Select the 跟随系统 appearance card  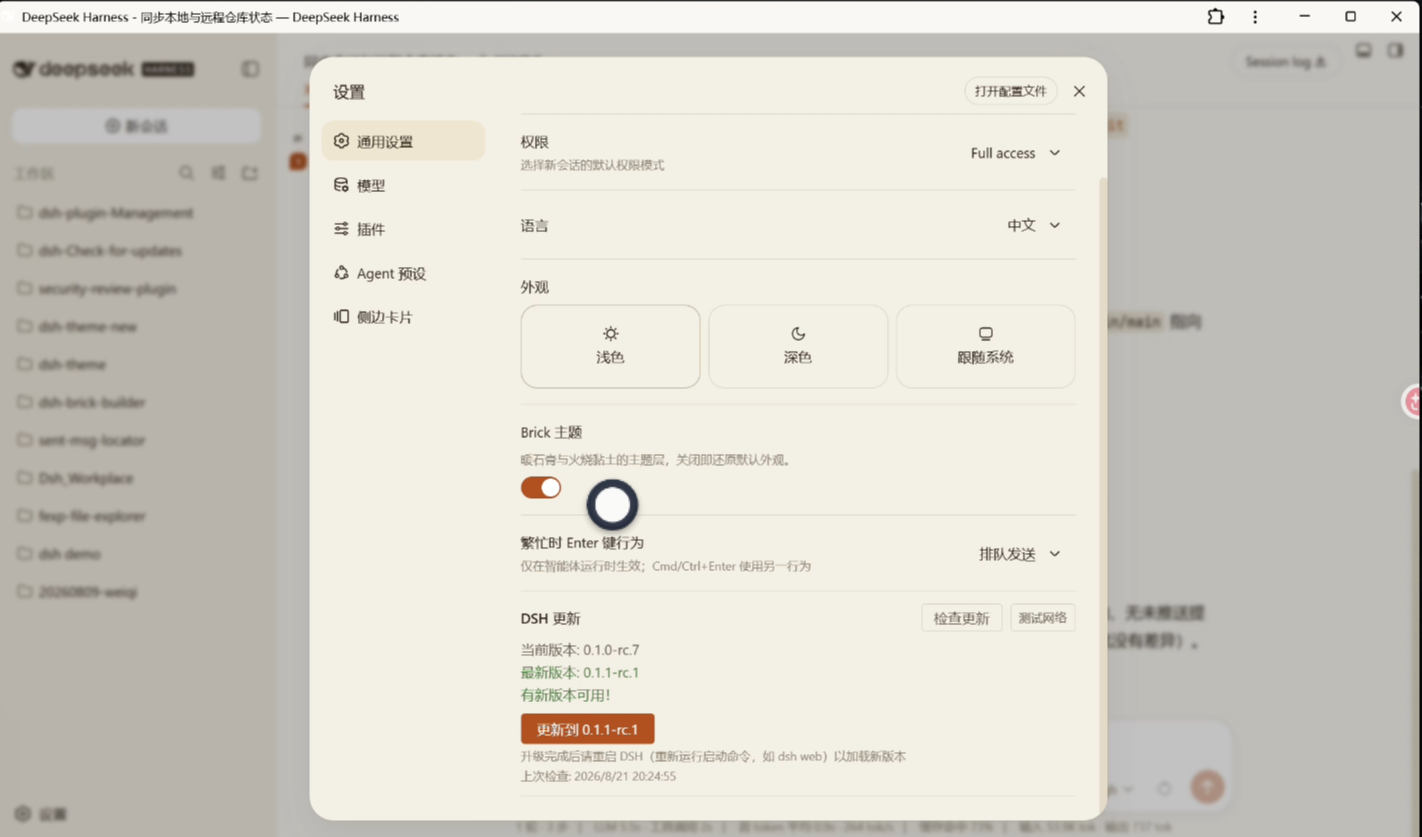[985, 346]
